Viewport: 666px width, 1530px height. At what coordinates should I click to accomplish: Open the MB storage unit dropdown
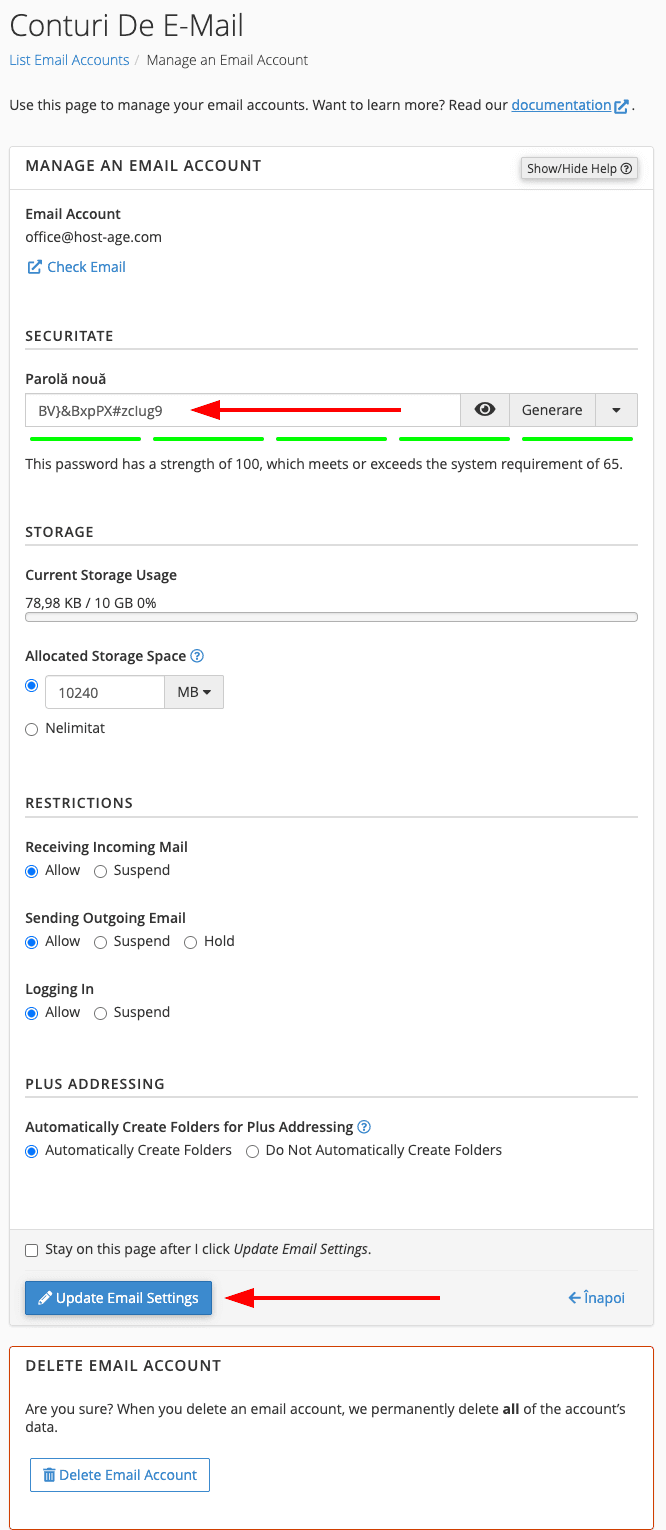point(193,692)
